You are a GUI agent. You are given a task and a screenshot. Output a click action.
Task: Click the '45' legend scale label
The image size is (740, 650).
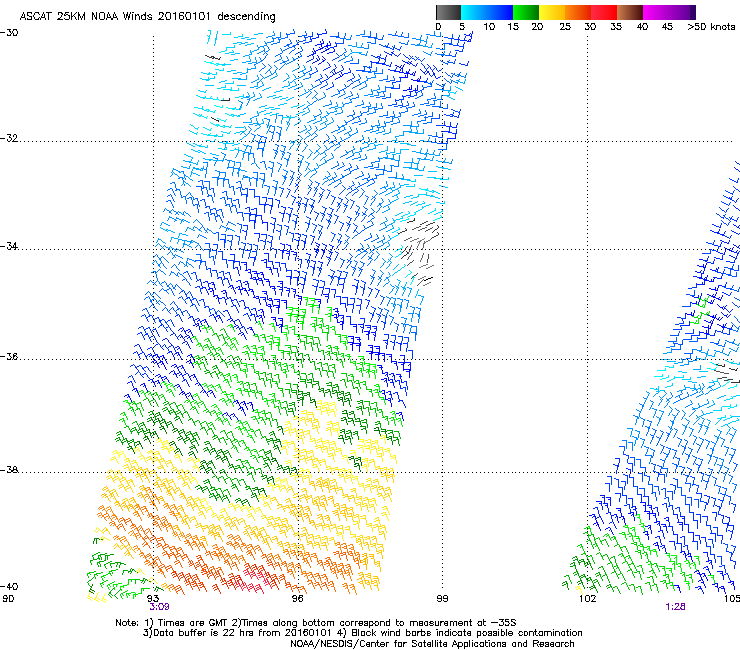(x=667, y=27)
